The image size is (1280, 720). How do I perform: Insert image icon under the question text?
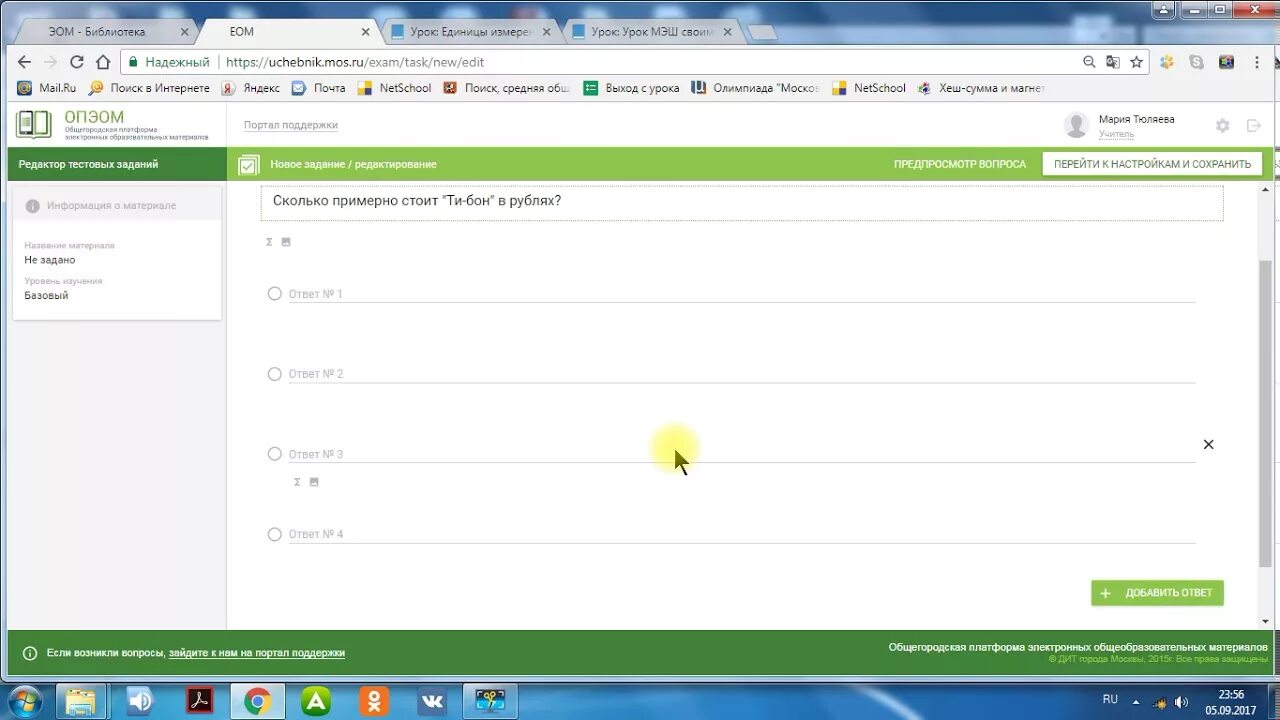[x=286, y=242]
